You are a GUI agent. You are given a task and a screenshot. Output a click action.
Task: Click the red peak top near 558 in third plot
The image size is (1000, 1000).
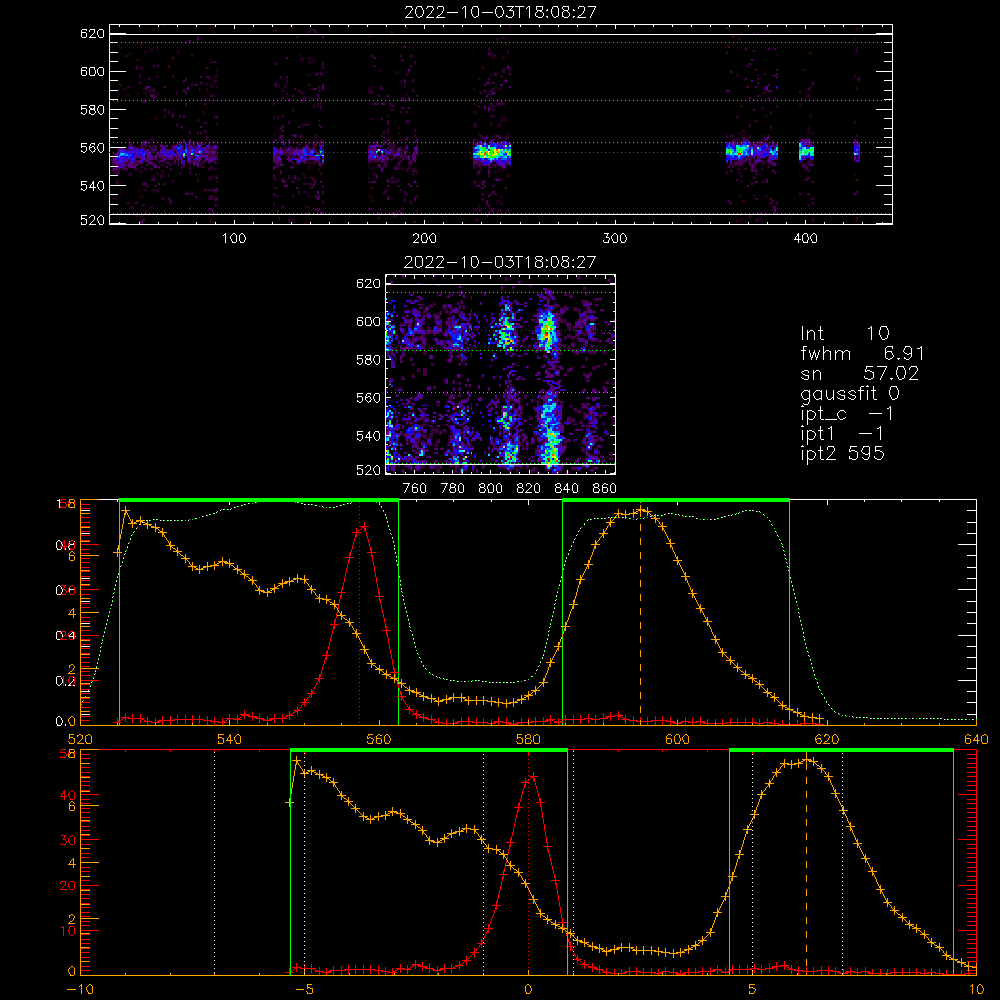click(x=364, y=526)
